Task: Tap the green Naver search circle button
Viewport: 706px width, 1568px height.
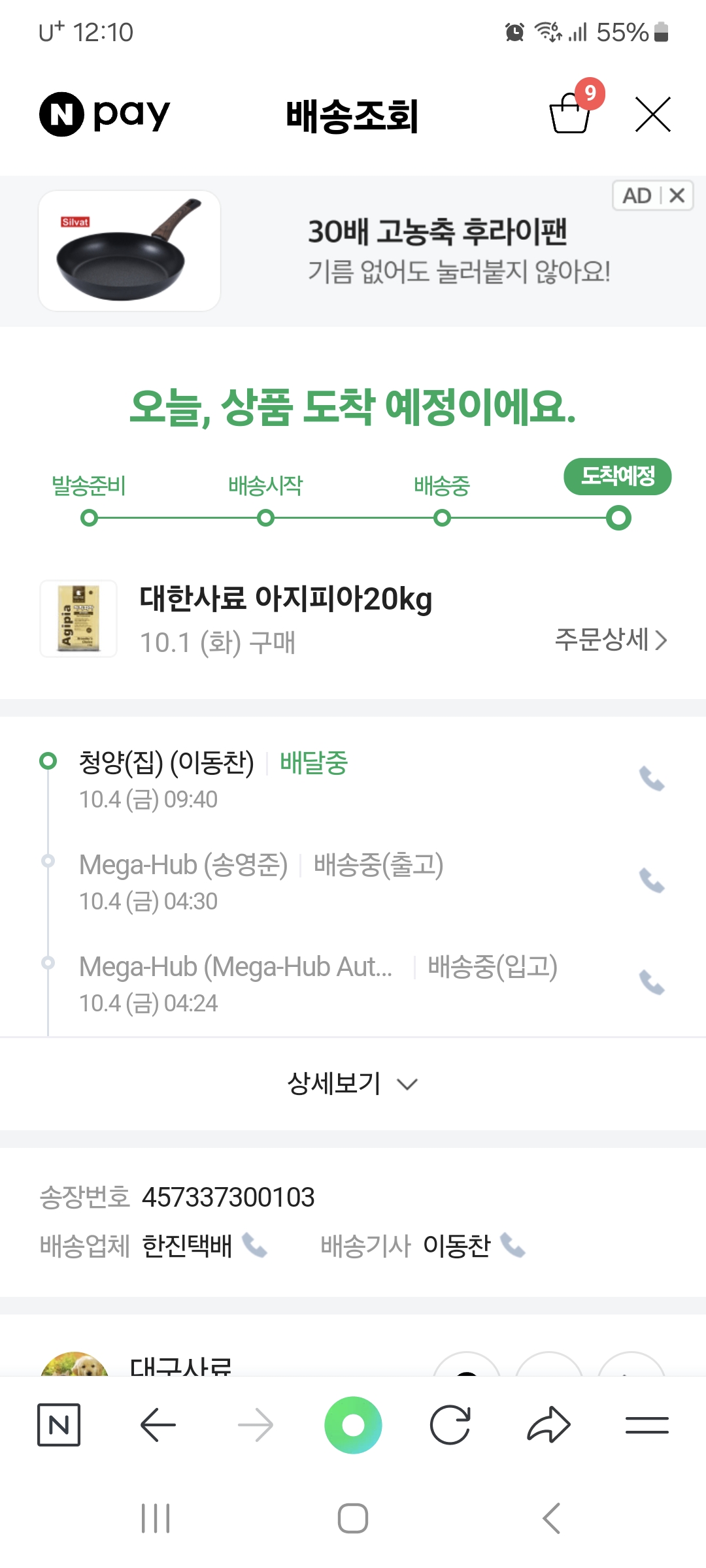Action: coord(353,1425)
